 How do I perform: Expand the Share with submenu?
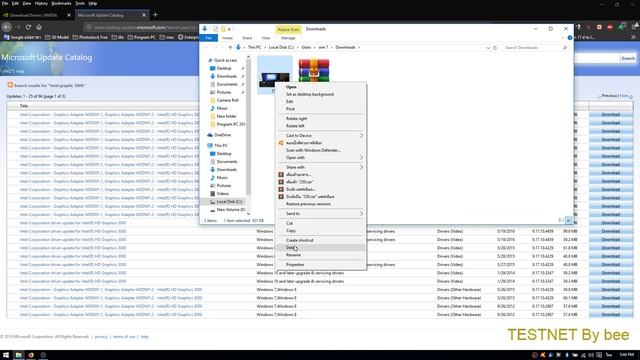coord(321,167)
